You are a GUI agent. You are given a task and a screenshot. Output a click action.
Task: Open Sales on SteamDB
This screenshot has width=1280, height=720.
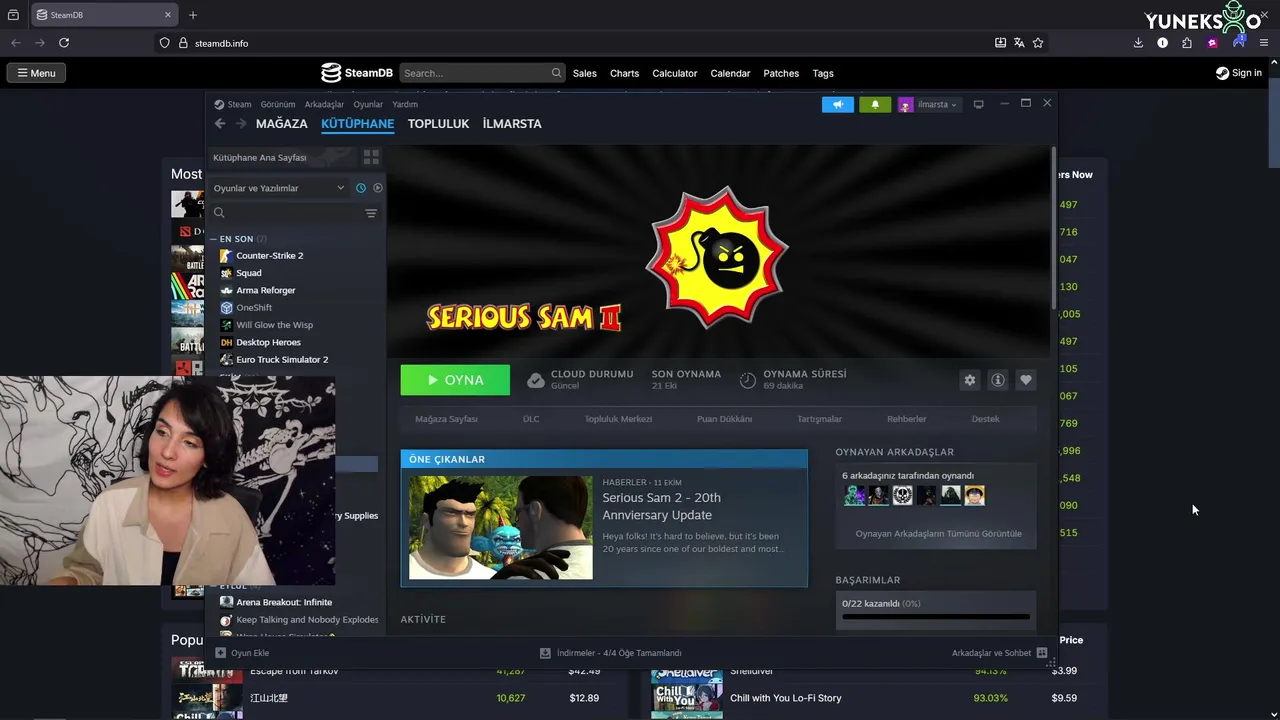(585, 73)
